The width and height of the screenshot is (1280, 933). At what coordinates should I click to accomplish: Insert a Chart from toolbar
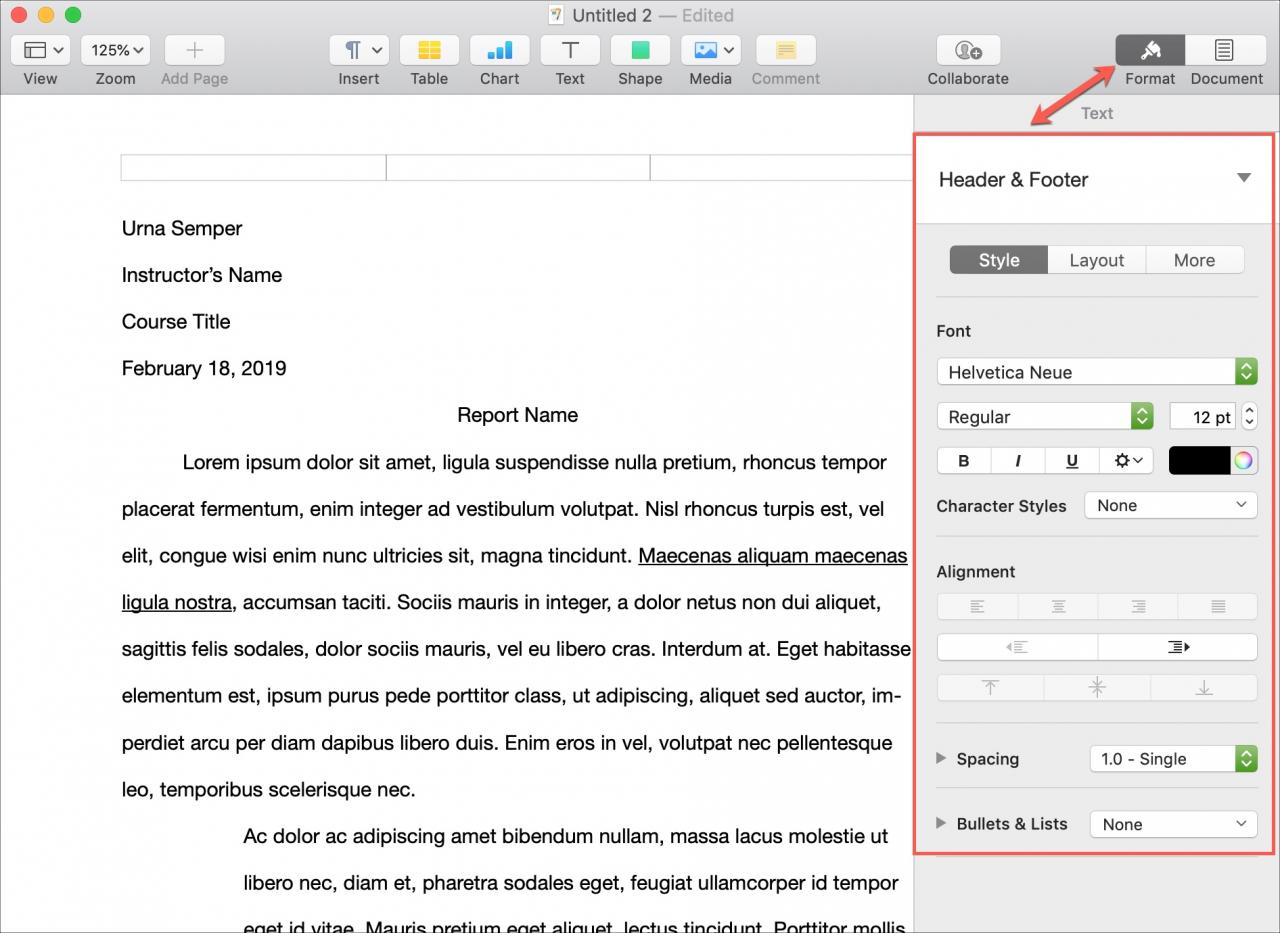[499, 50]
